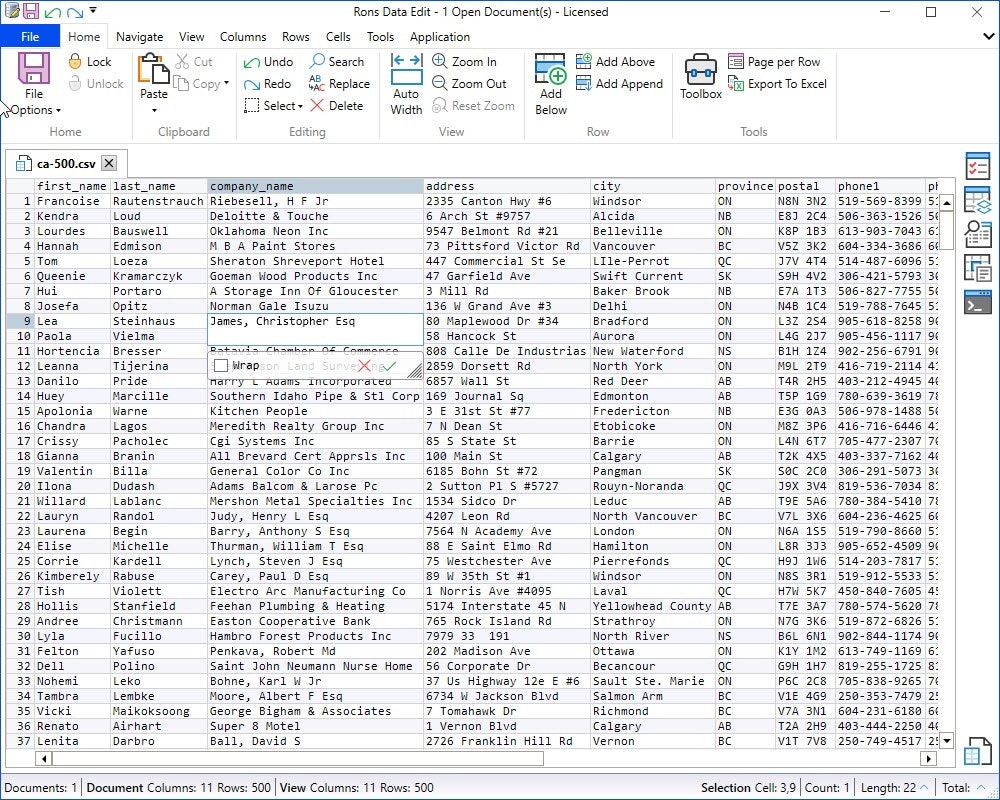The image size is (1000, 800).
Task: Click the Add Append row icon
Action: [584, 84]
